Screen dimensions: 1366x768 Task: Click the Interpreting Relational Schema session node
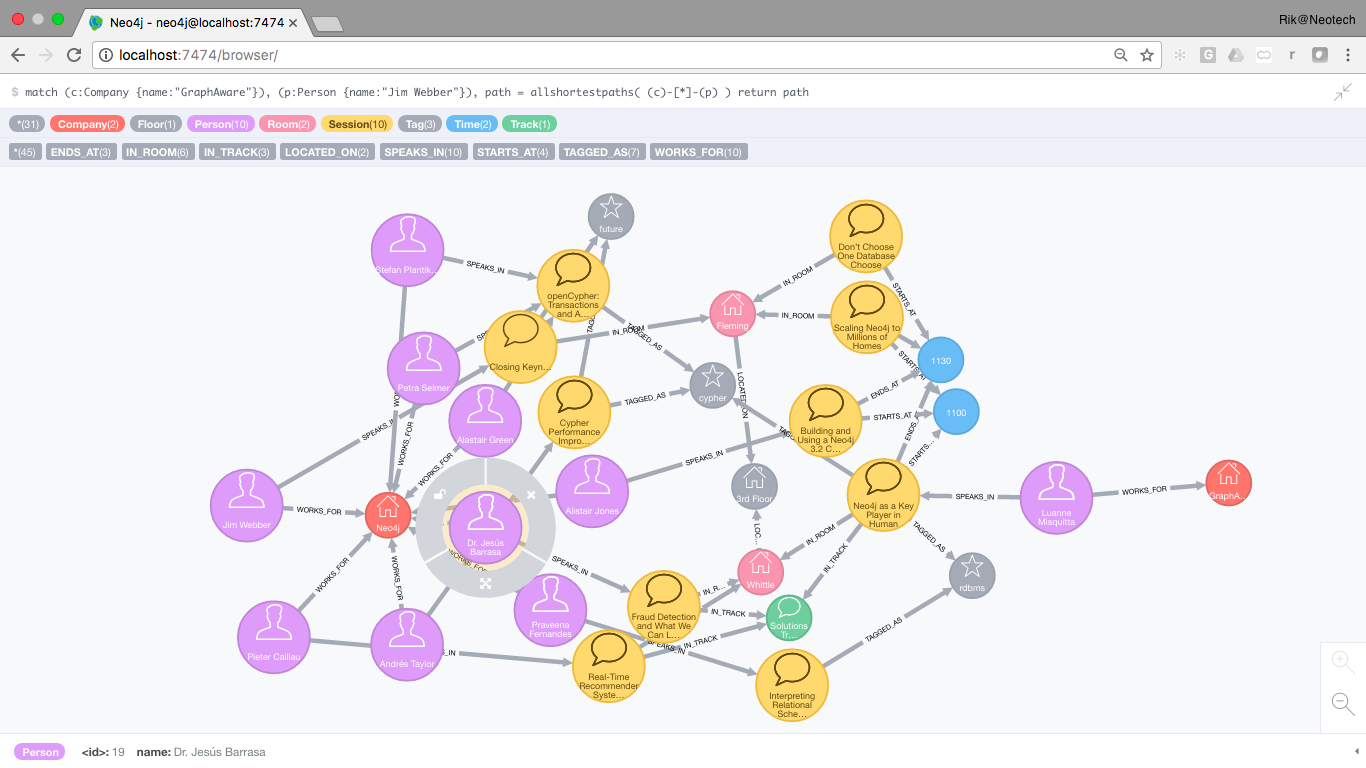(x=792, y=685)
